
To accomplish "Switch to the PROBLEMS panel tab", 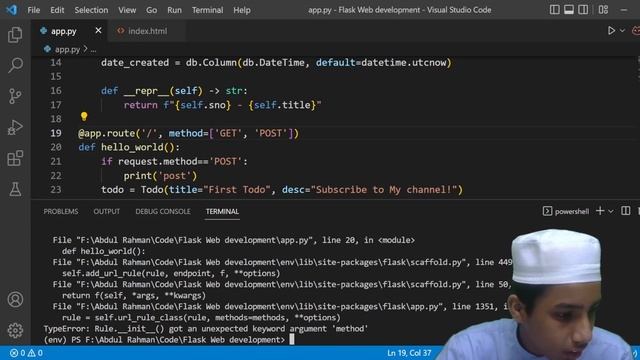I will click(x=61, y=211).
